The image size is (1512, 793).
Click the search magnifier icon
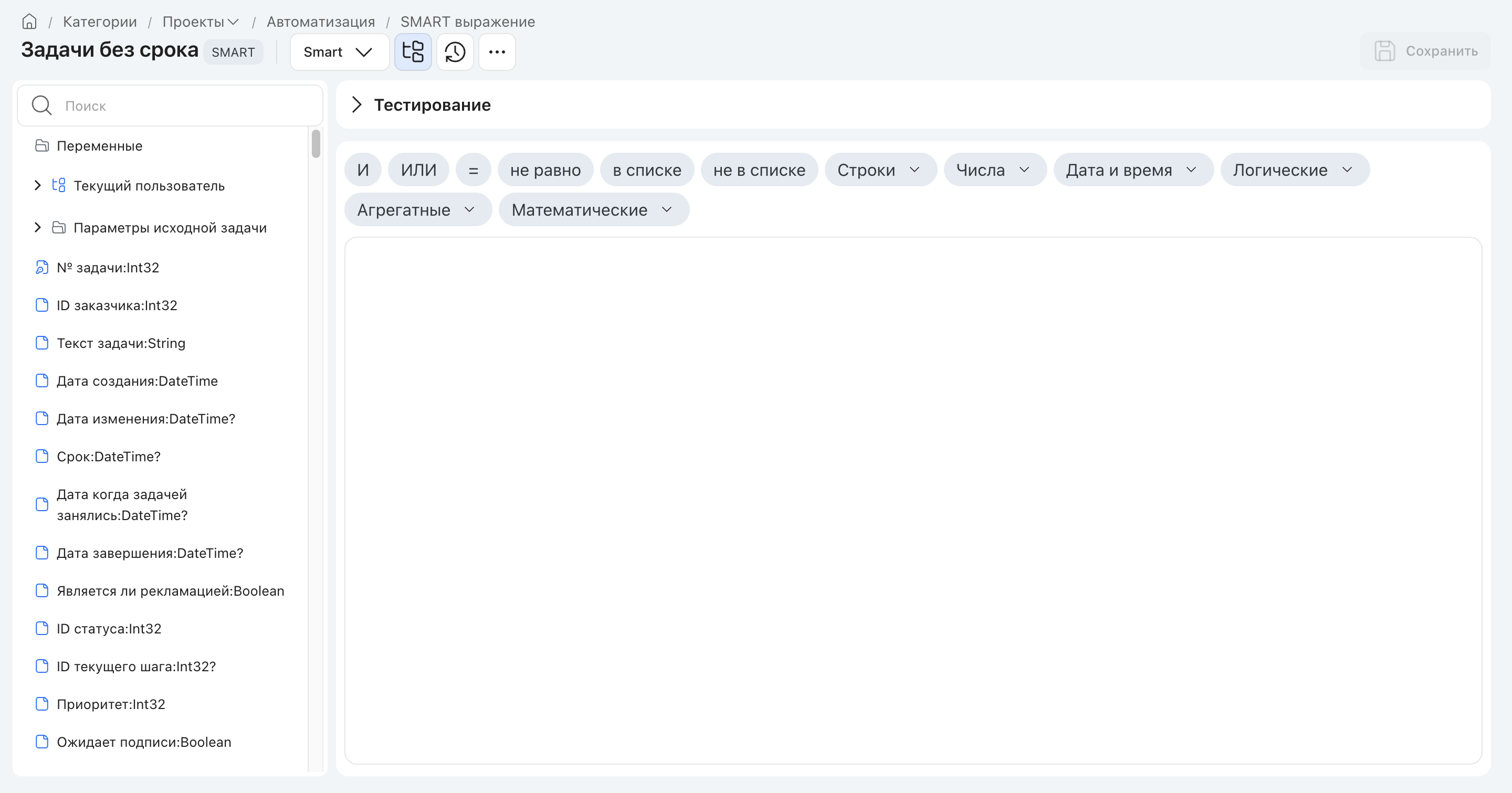tap(41, 105)
